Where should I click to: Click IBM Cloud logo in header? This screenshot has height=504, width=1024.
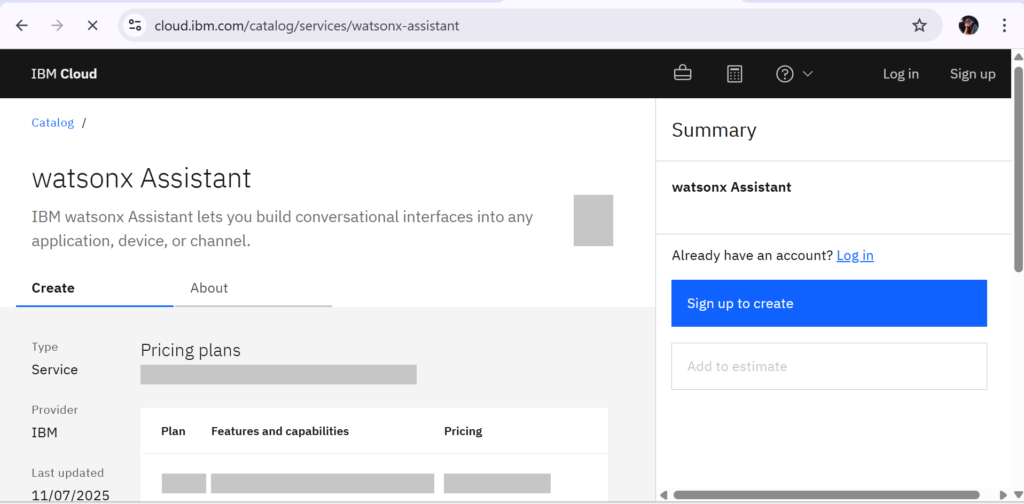tap(64, 74)
